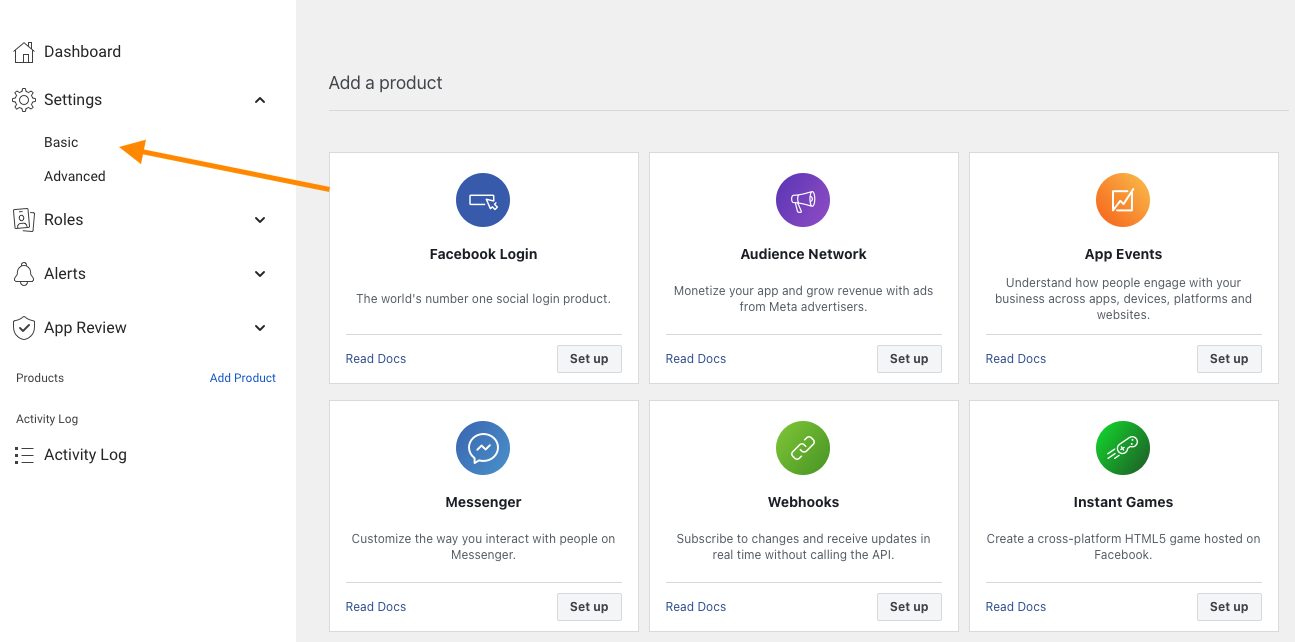The image size is (1295, 642).
Task: Collapse the Settings section chevron
Action: click(260, 100)
